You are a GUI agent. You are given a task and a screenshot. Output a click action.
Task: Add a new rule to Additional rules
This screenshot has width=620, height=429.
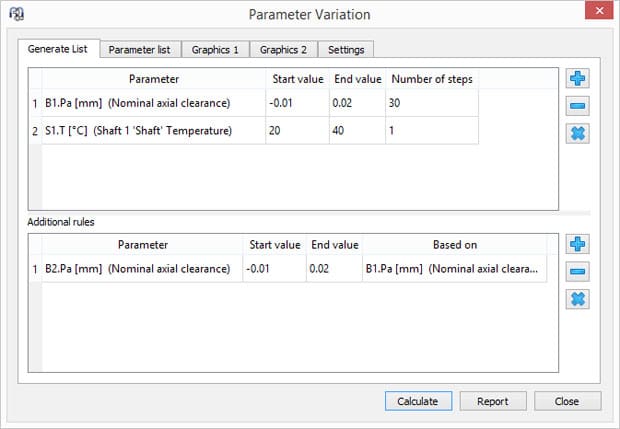click(577, 244)
